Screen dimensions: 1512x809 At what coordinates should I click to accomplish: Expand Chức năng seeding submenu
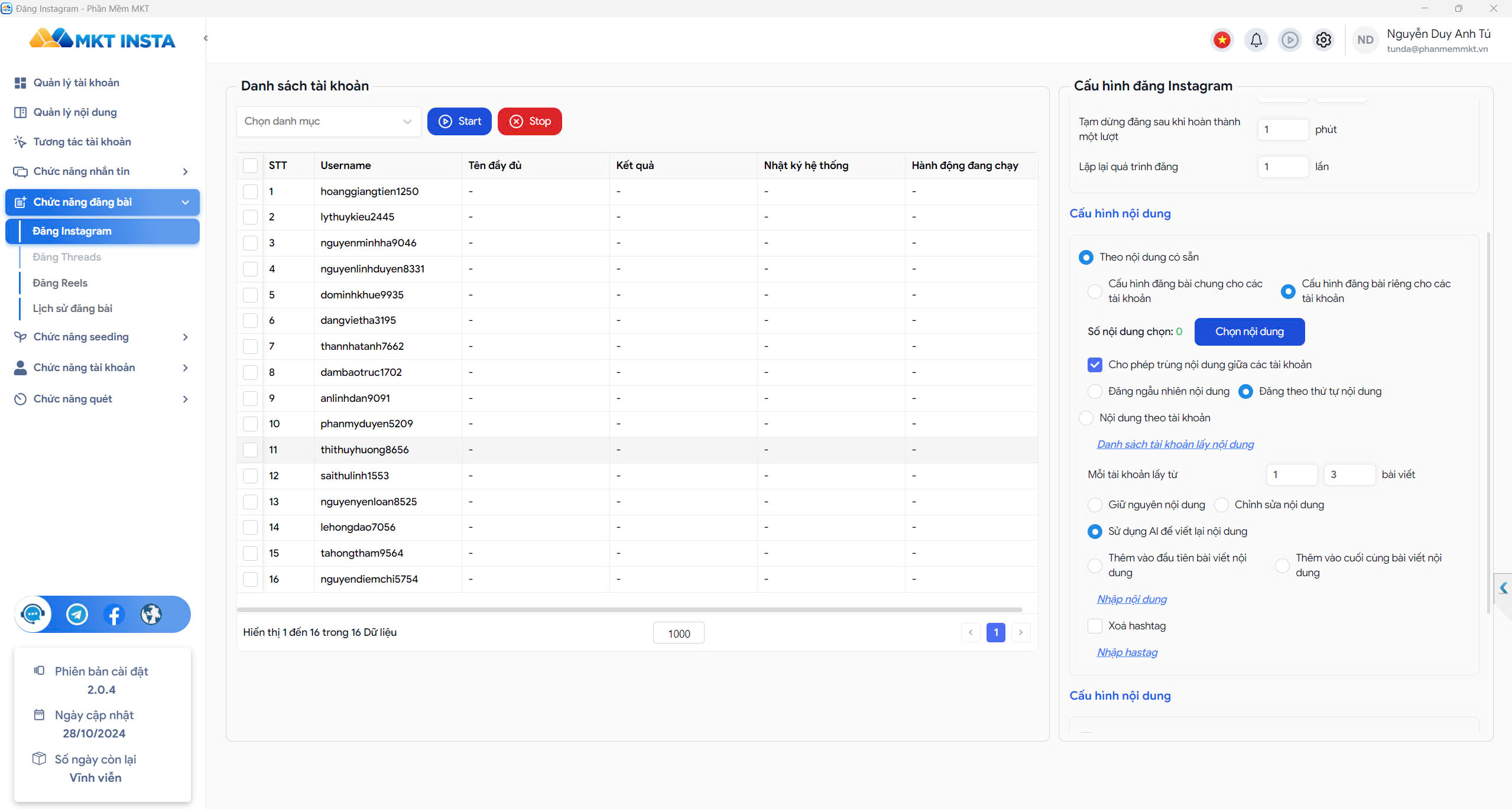(x=185, y=337)
